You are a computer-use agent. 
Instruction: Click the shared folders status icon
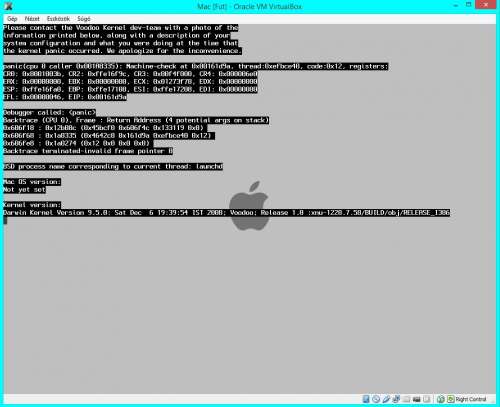pos(406,399)
